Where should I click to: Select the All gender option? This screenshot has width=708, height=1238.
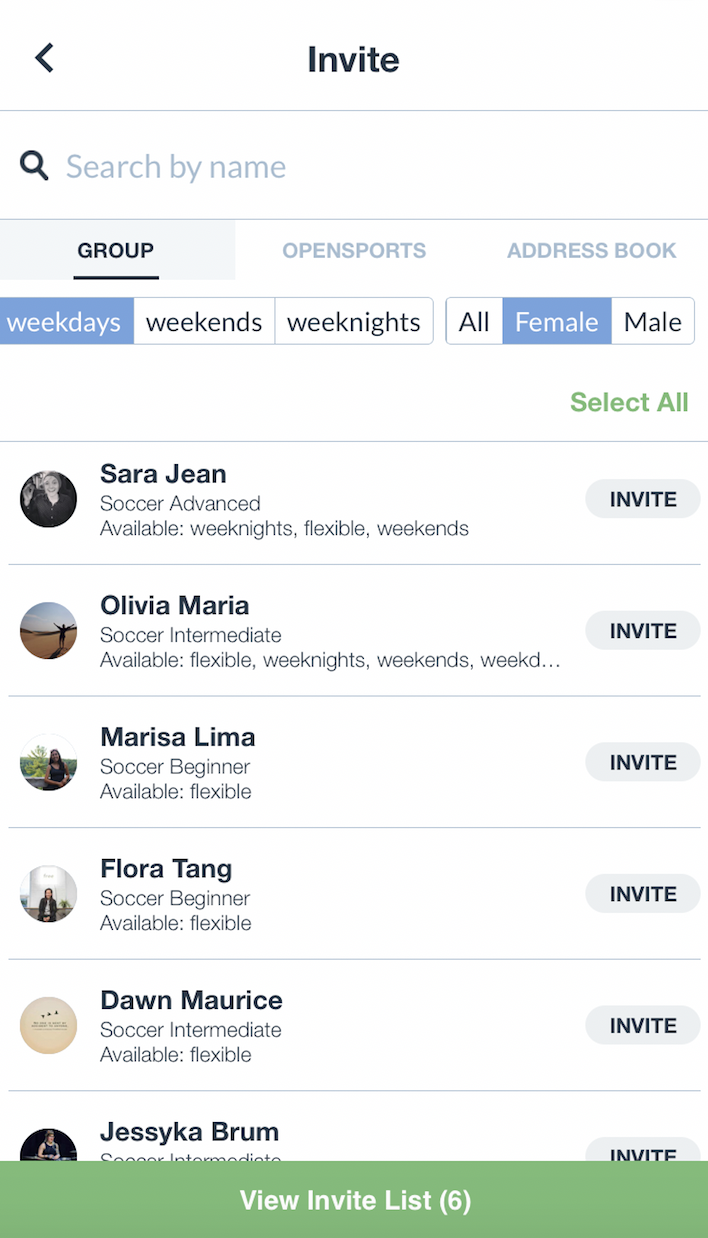474,322
